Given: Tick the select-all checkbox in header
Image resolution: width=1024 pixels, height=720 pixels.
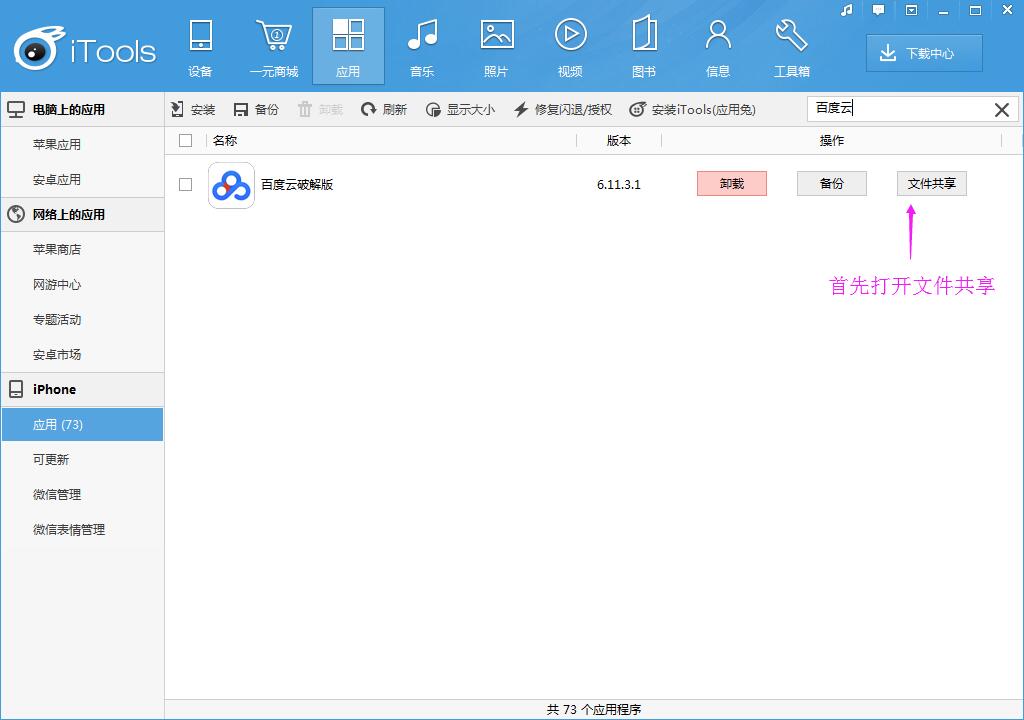Looking at the screenshot, I should click(x=185, y=140).
